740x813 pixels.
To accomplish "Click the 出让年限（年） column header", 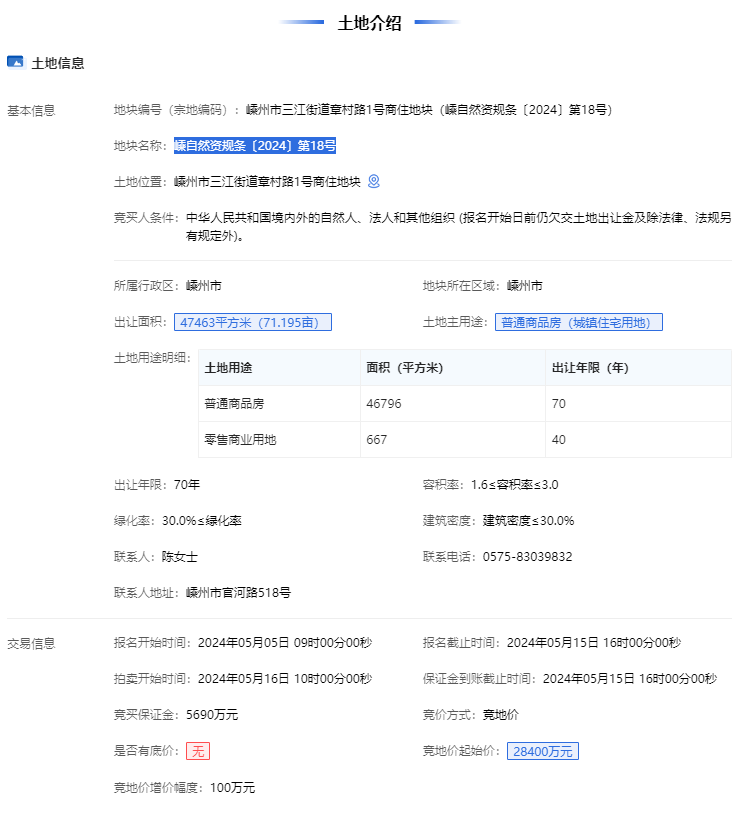I will 590,368.
